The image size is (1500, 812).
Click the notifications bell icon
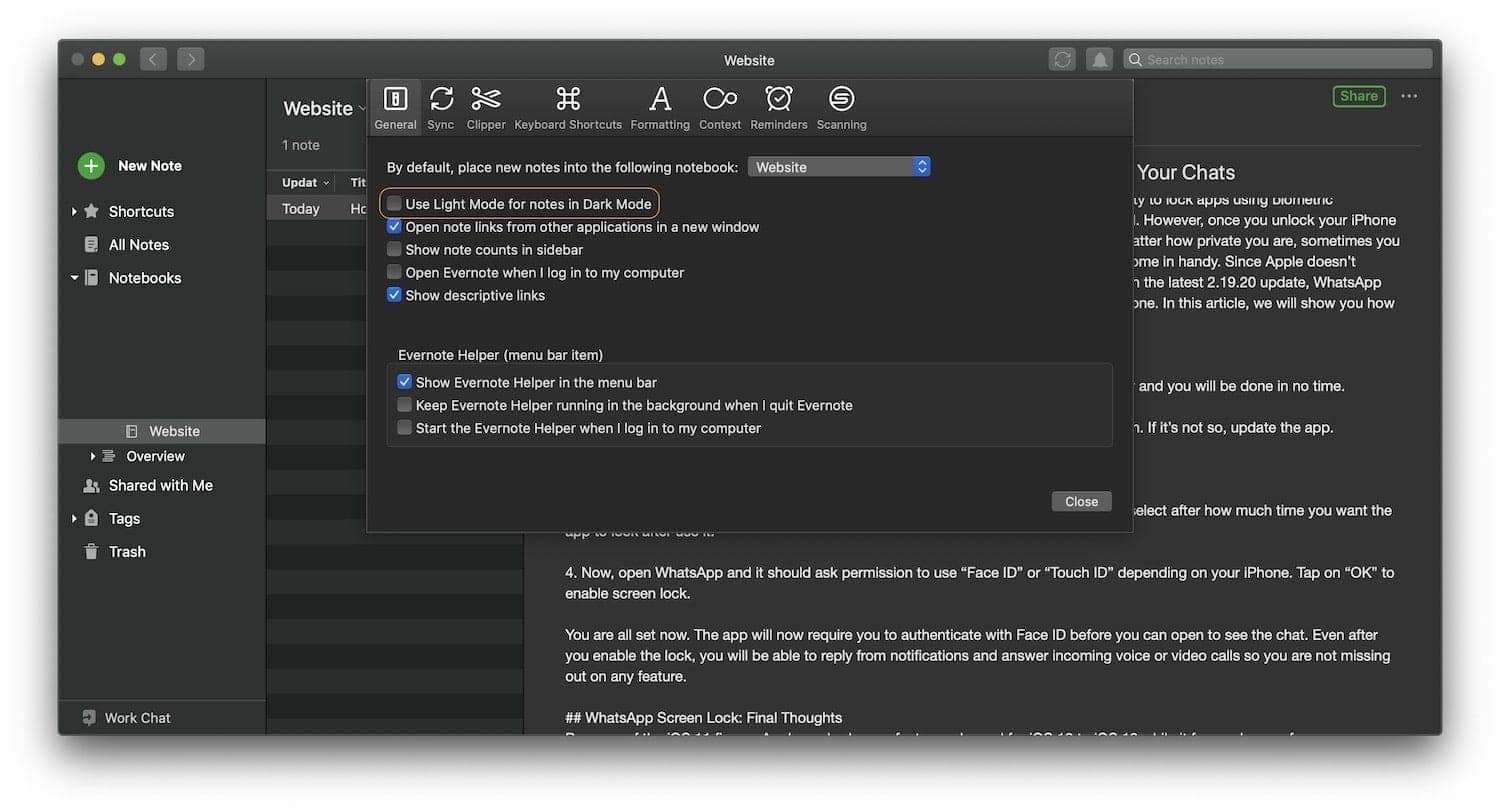coord(1100,60)
